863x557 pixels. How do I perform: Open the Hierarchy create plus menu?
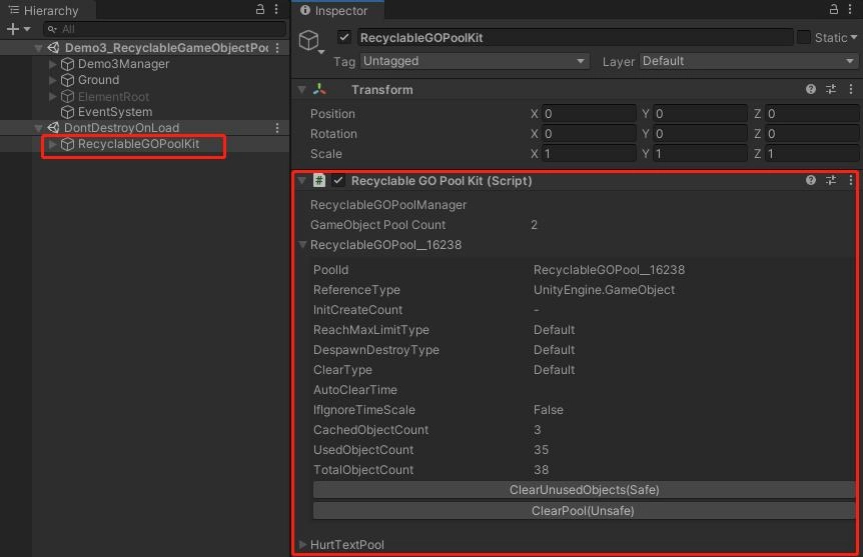[x=13, y=29]
